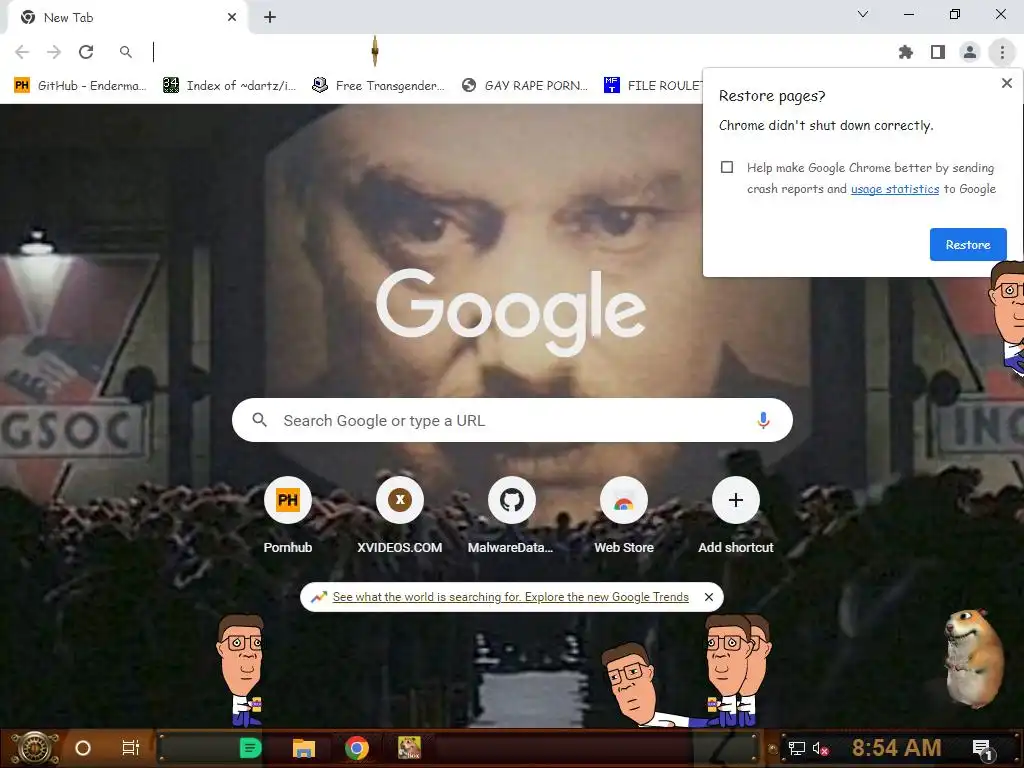1024x768 pixels.
Task: Click the muted volume tray icon
Action: click(821, 749)
